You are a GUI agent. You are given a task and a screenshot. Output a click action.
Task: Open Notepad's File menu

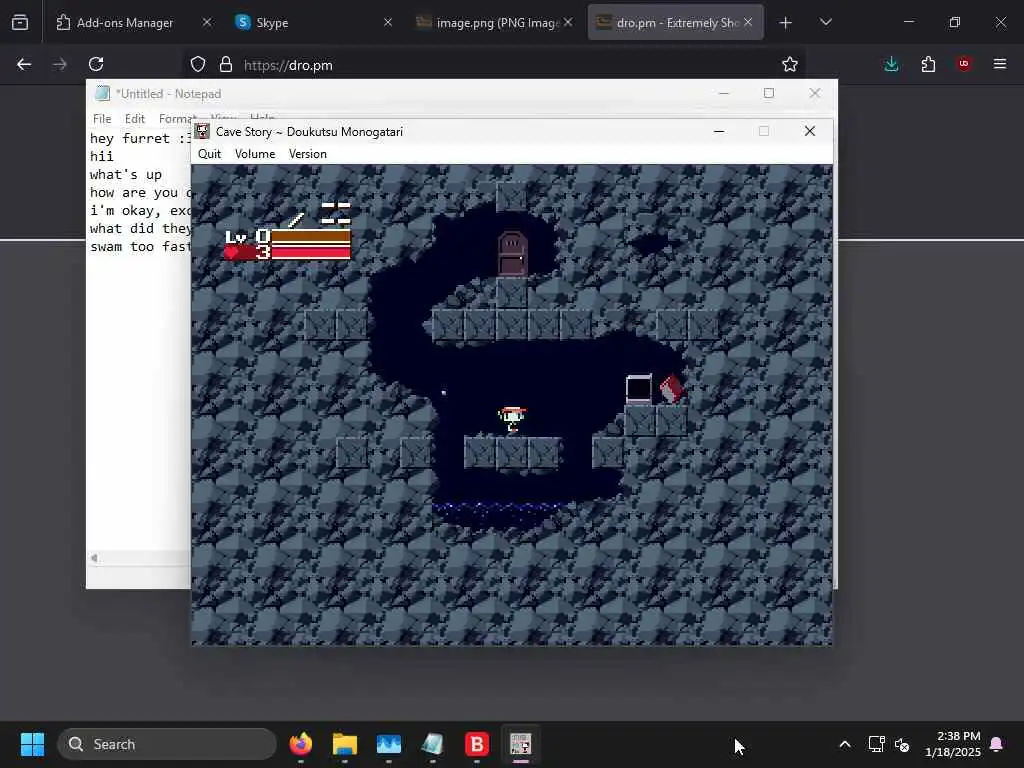[x=102, y=119]
